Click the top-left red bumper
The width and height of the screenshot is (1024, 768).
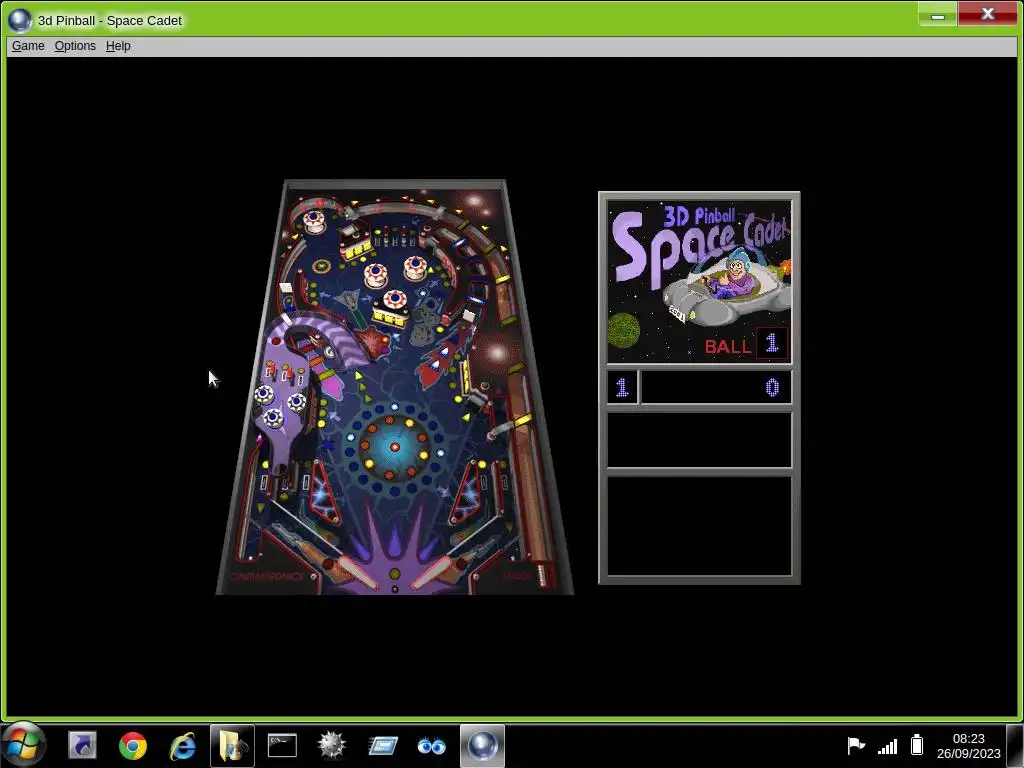(314, 221)
